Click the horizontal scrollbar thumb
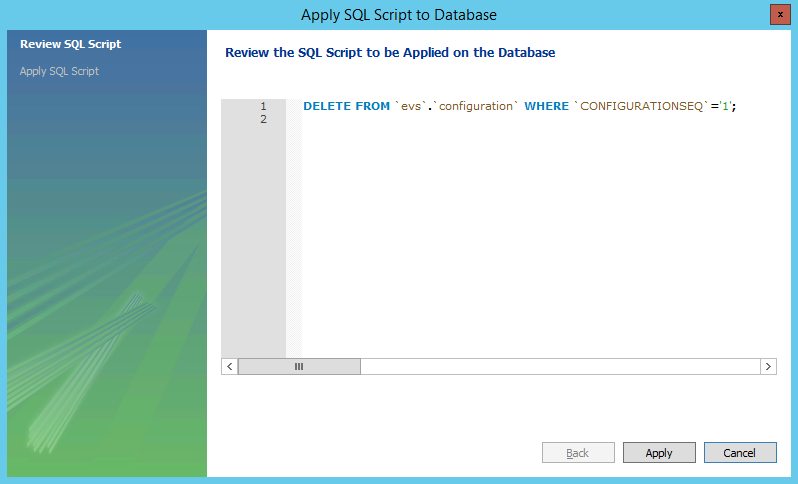 [299, 367]
